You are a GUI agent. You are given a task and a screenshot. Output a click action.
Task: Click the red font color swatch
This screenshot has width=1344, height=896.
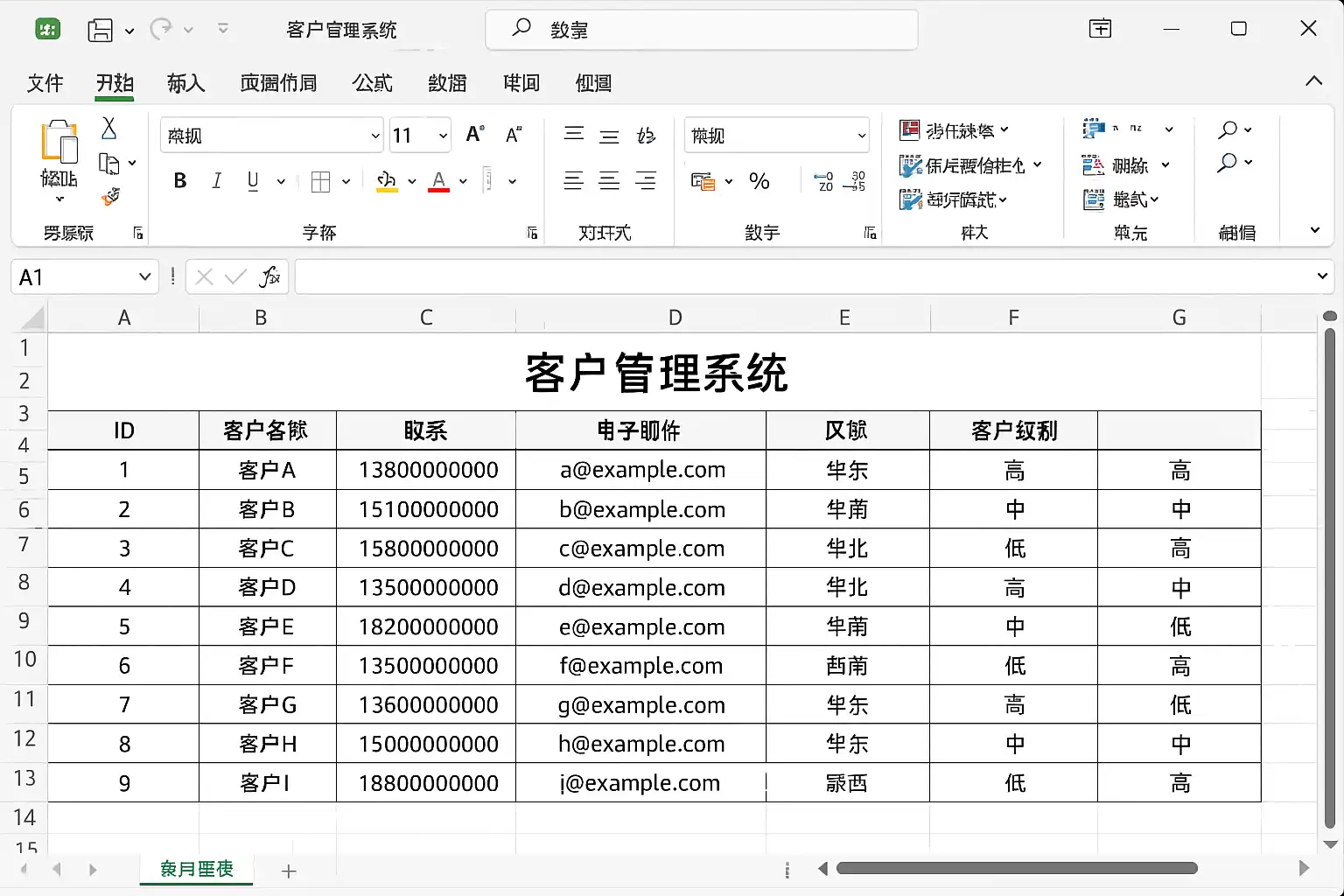coord(439,182)
